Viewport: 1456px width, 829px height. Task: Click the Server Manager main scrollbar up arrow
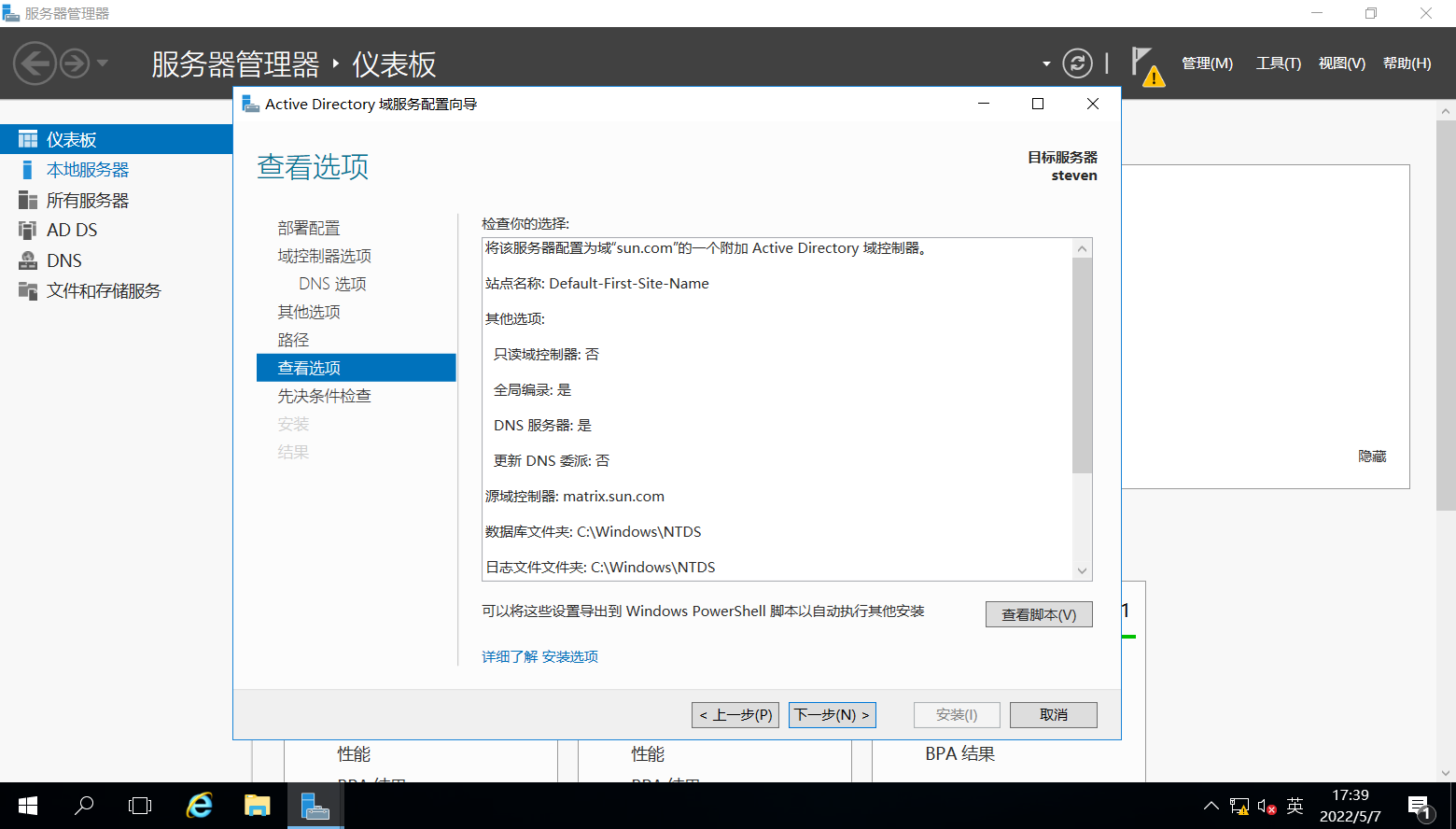[x=1447, y=111]
